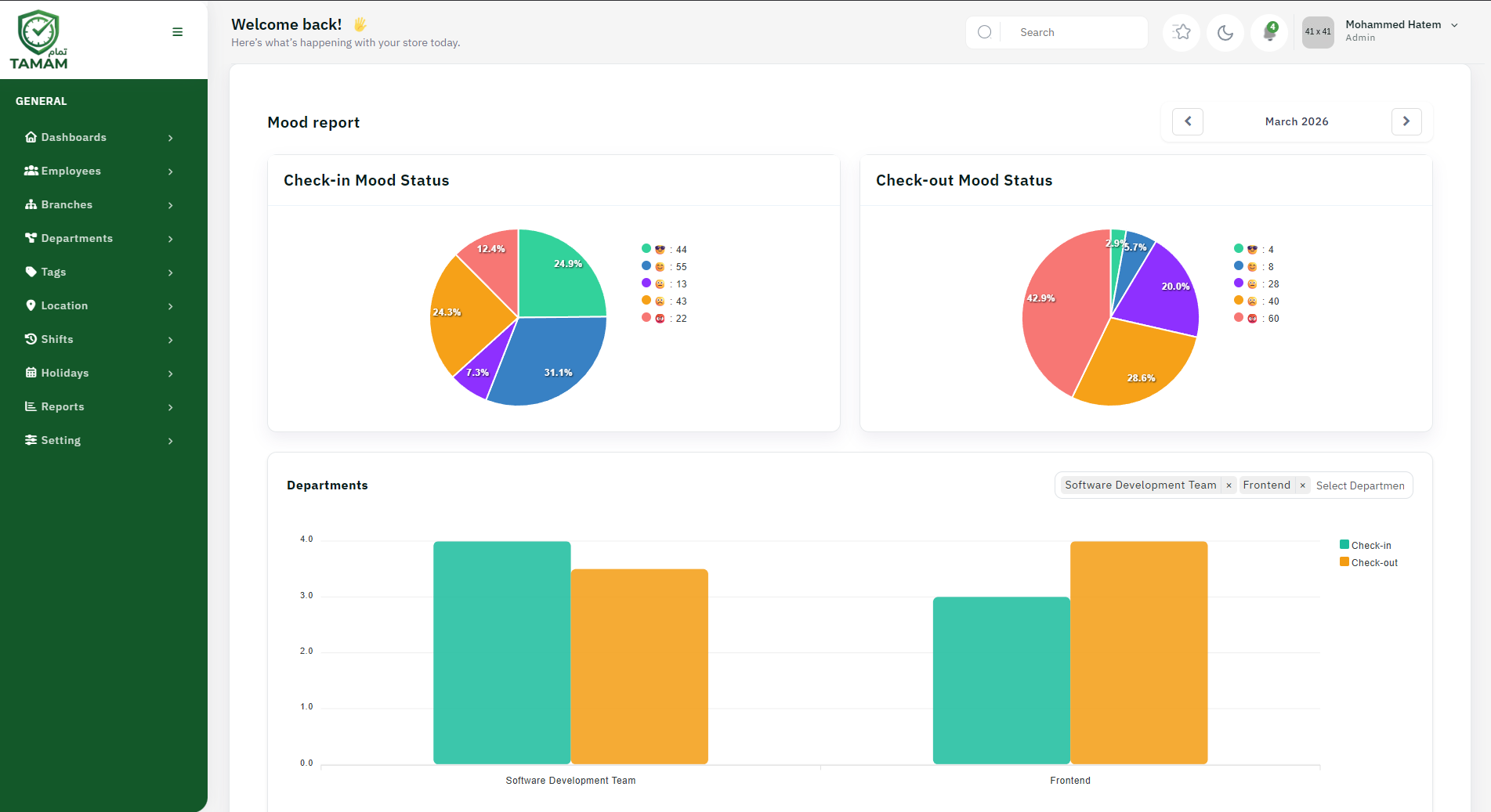Viewport: 1491px width, 812px height.
Task: Open the Dashboards sidebar icon
Action: tap(31, 137)
